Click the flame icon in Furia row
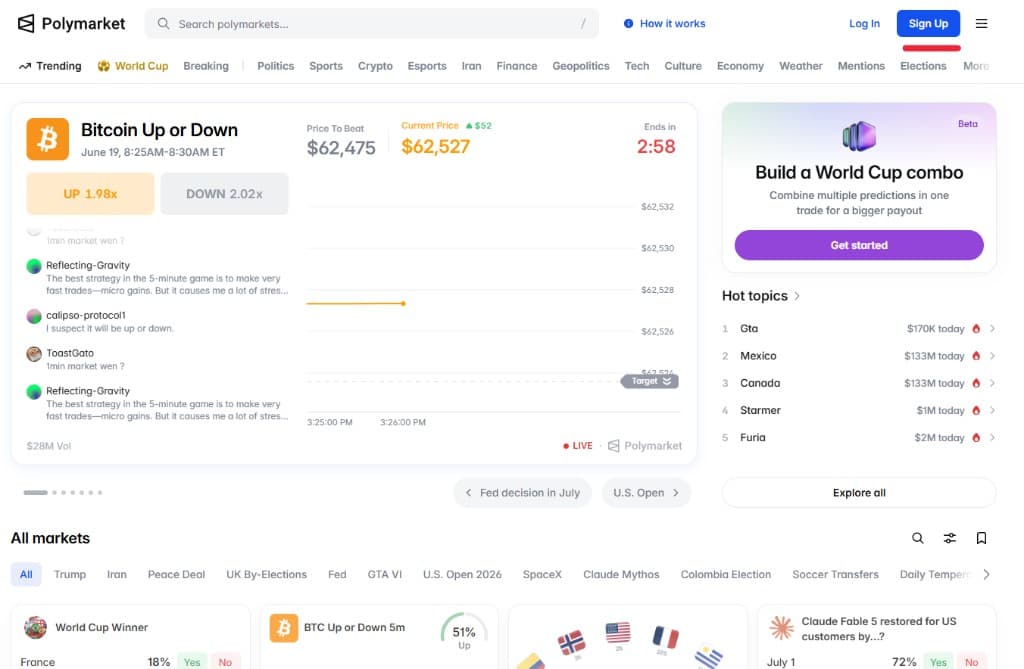 (x=976, y=438)
